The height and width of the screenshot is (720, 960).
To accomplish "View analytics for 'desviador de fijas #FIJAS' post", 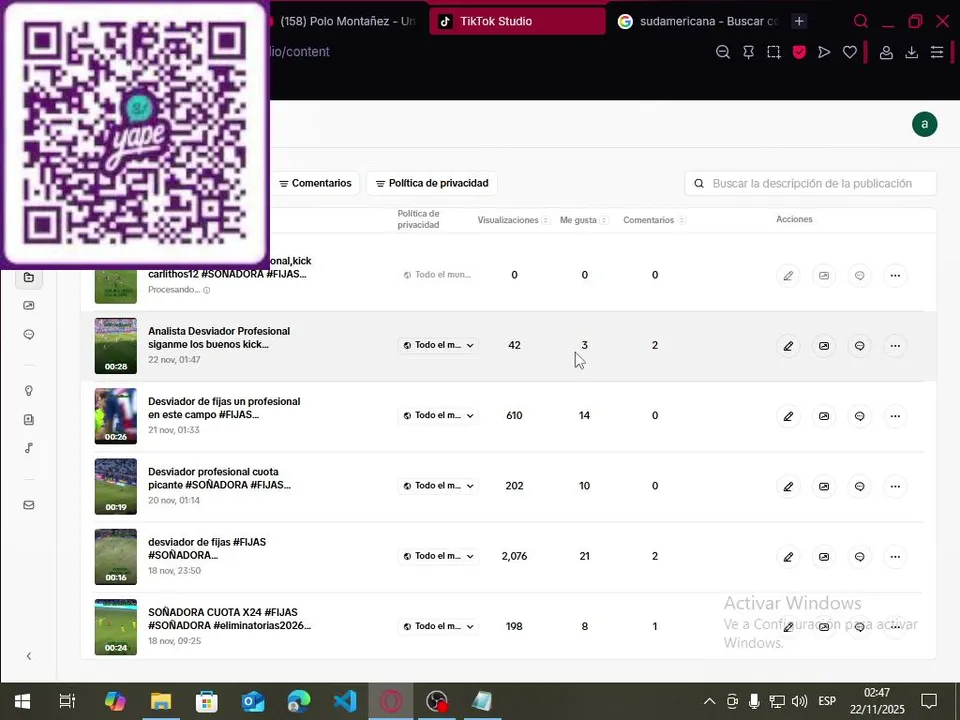I will pyautogui.click(x=824, y=557).
